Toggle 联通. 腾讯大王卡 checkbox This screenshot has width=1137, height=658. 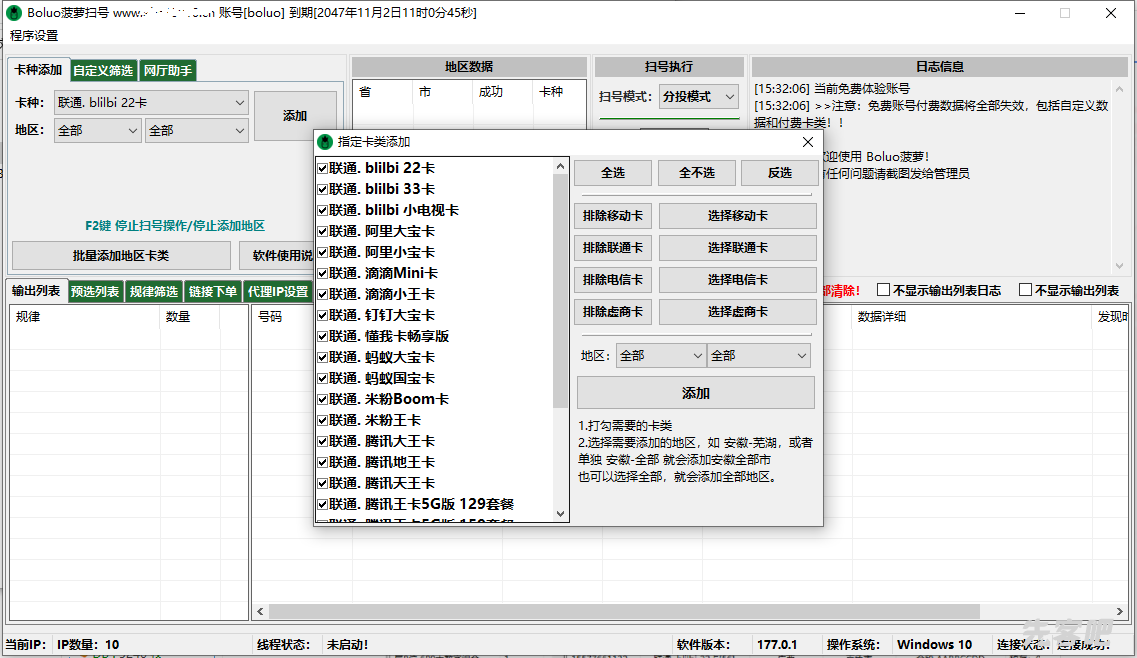coord(323,441)
